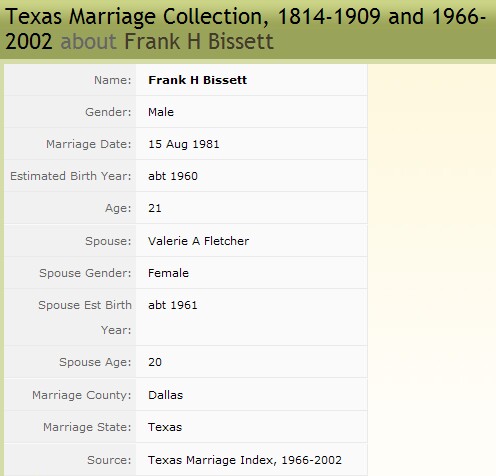Viewport: 496px width, 476px height.
Task: Click the 'Spouse:' field label
Action: click(108, 241)
